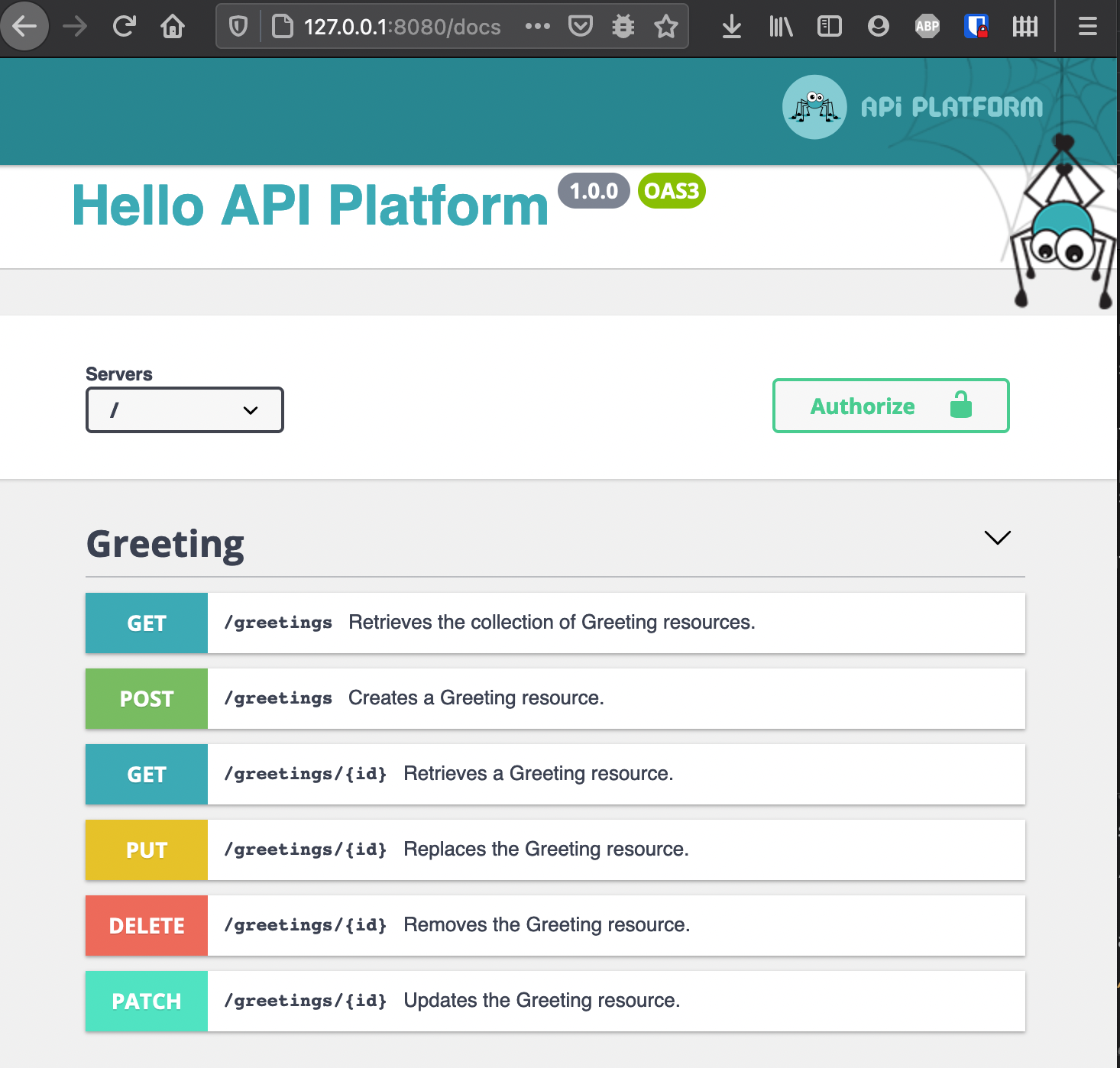Image resolution: width=1120 pixels, height=1068 pixels.
Task: Click the API Platform logo link
Action: (913, 107)
